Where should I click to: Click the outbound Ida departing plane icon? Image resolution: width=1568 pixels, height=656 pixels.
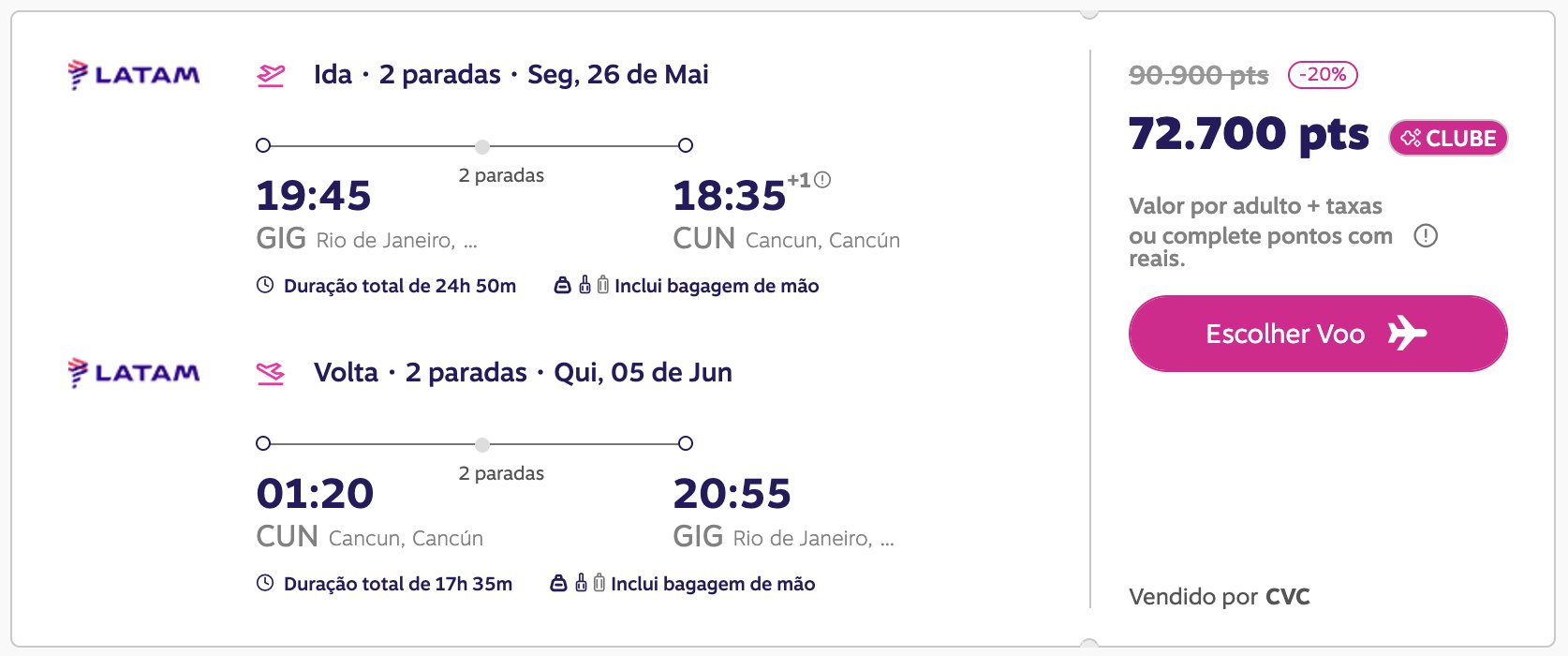[271, 75]
